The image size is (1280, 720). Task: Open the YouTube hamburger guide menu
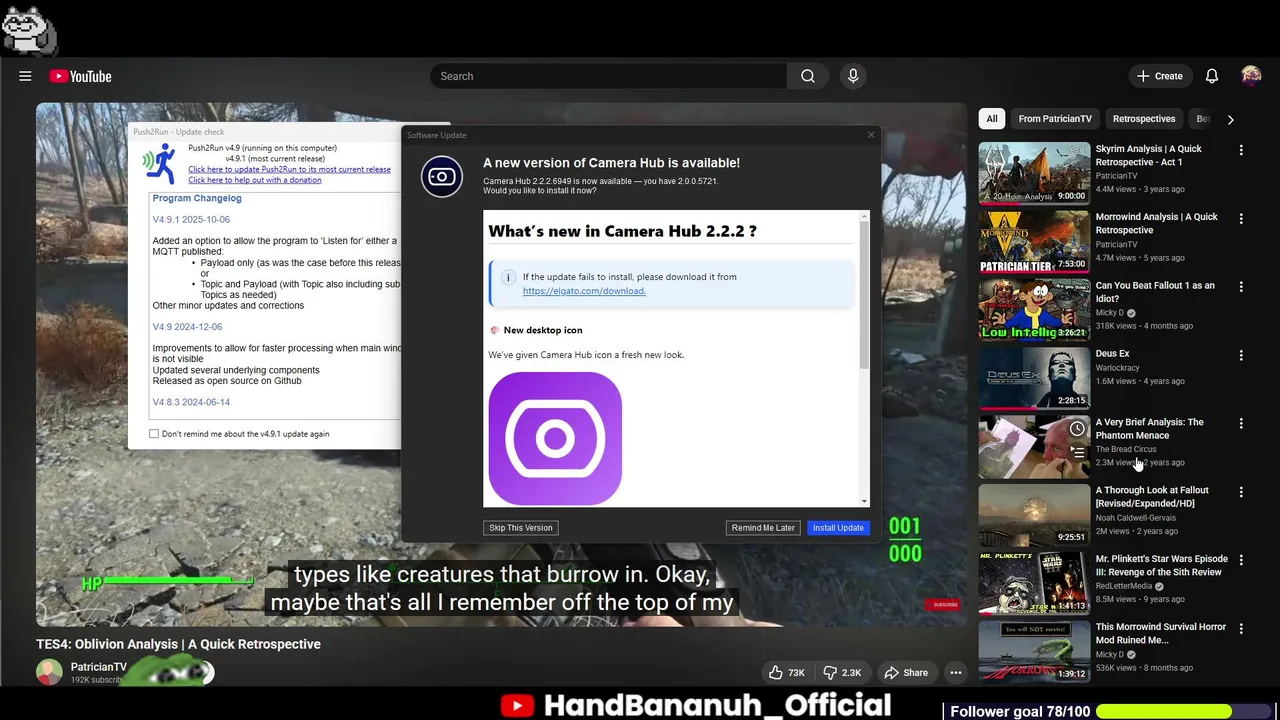(x=25, y=76)
